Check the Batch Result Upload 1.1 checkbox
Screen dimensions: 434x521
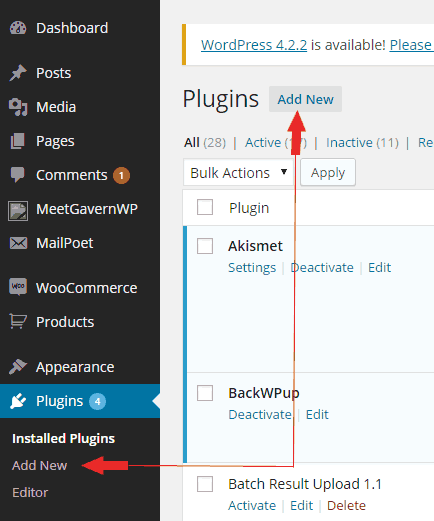(x=205, y=484)
